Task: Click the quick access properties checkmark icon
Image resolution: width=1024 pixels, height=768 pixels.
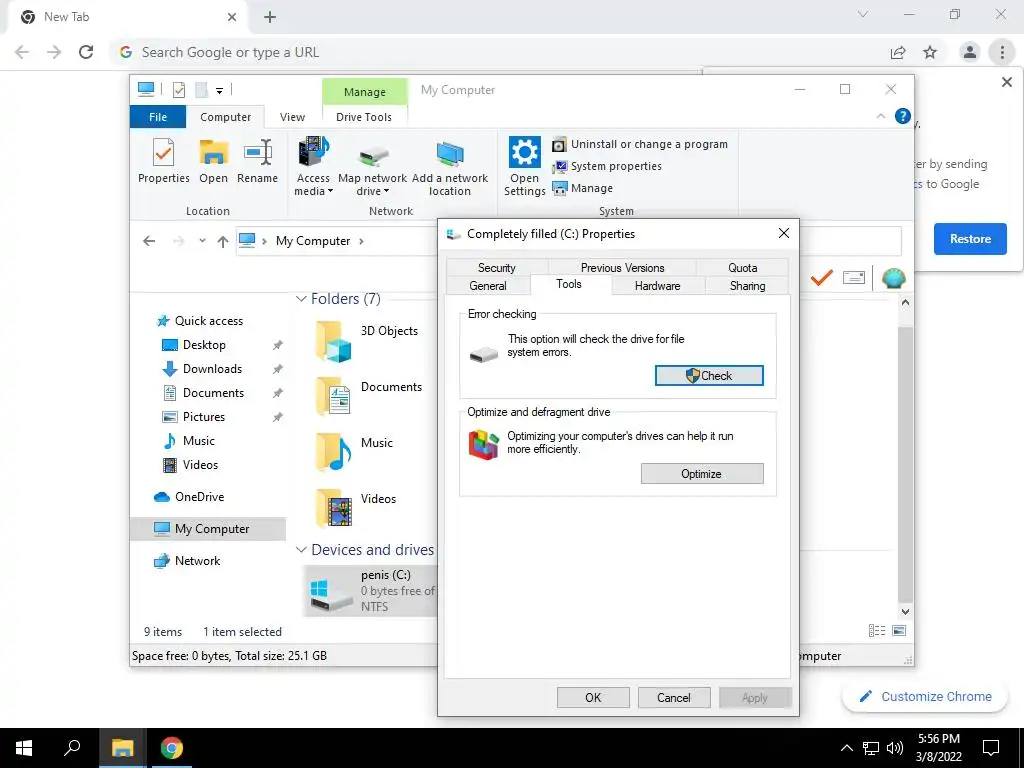Action: (178, 90)
